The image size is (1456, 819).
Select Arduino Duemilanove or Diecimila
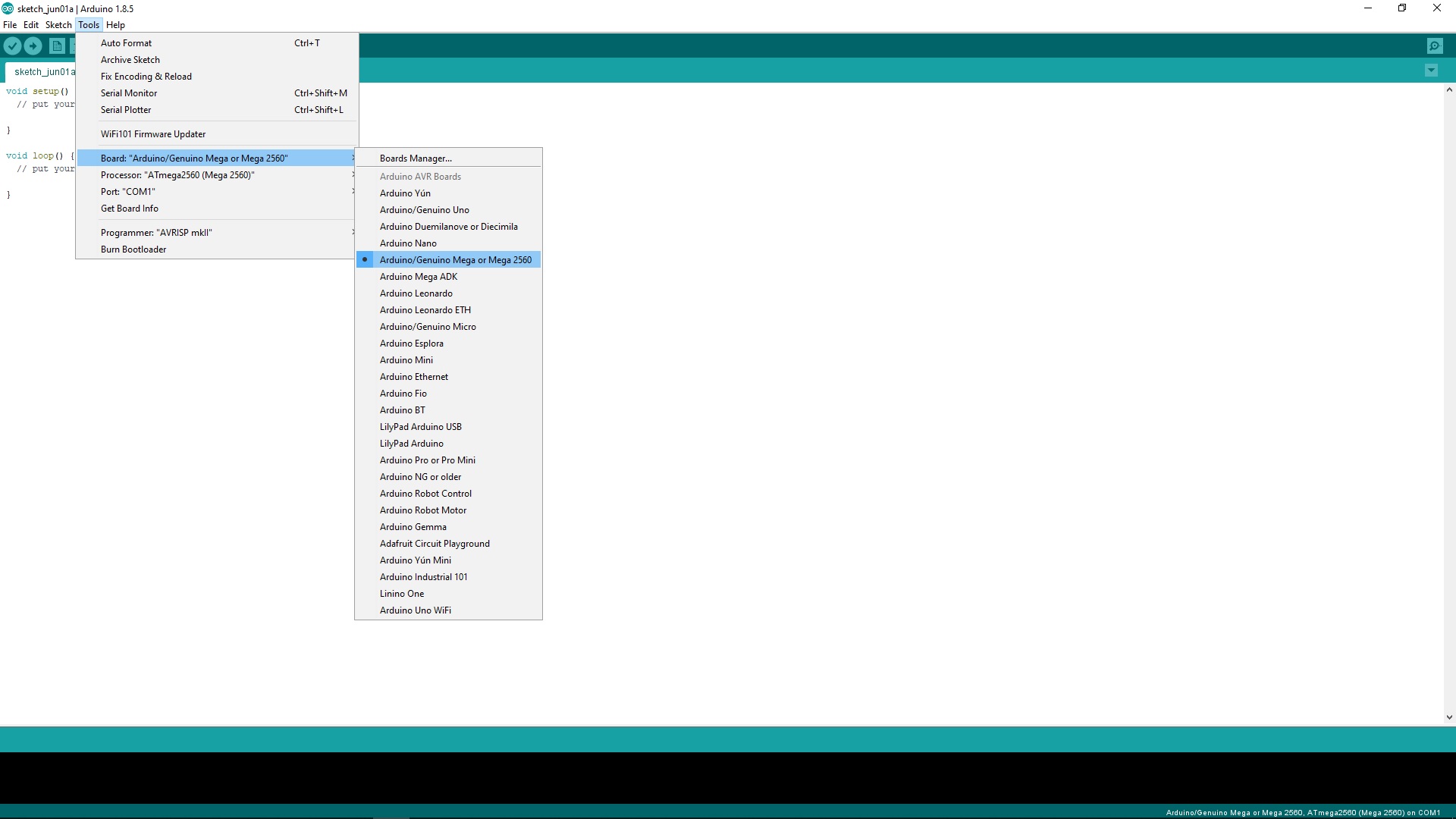[x=448, y=227]
